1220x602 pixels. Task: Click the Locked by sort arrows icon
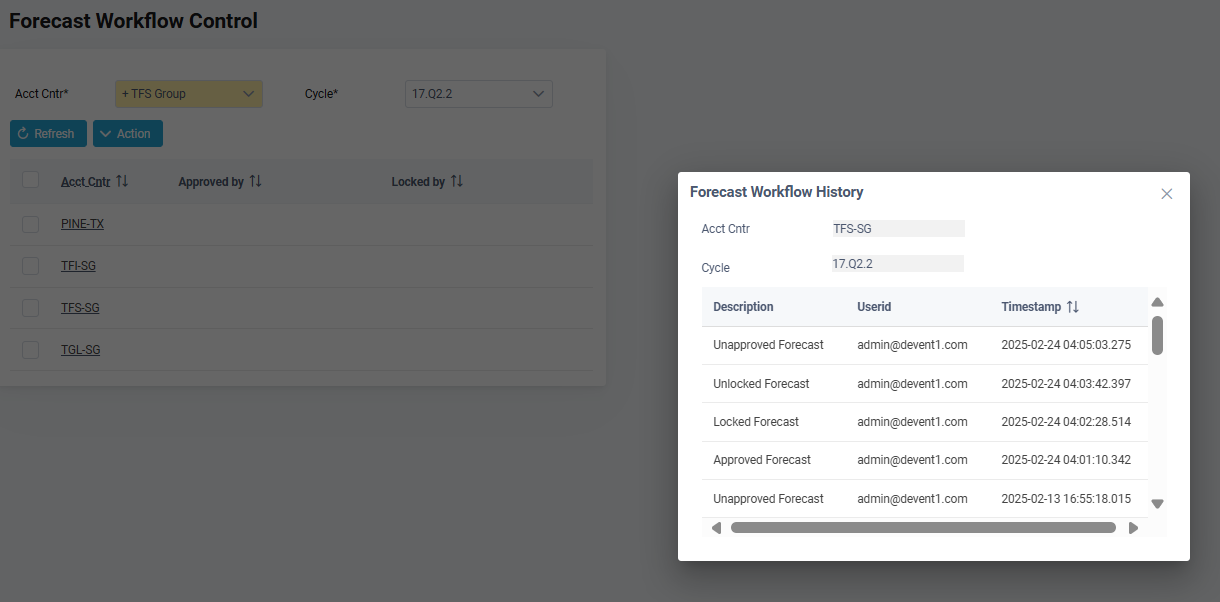tap(456, 181)
